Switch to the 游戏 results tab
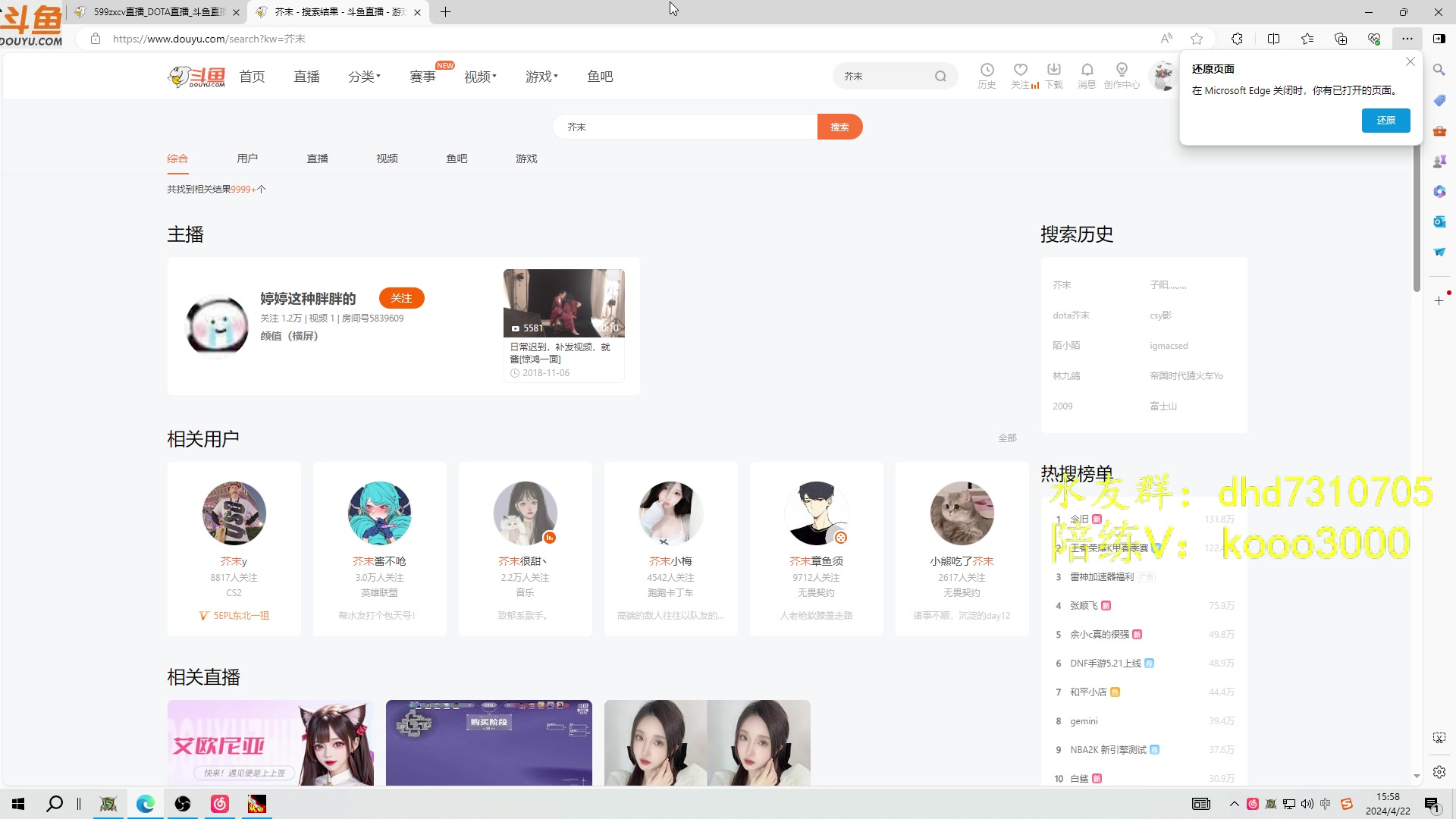1456x819 pixels. (526, 158)
